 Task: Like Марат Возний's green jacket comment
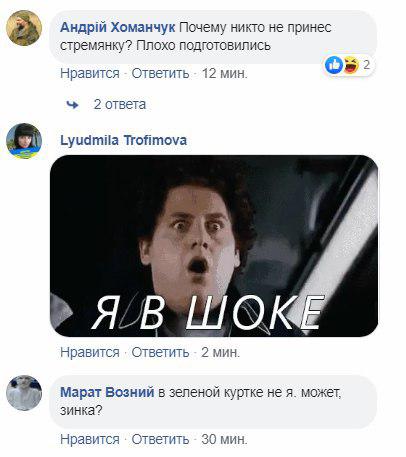click(90, 439)
